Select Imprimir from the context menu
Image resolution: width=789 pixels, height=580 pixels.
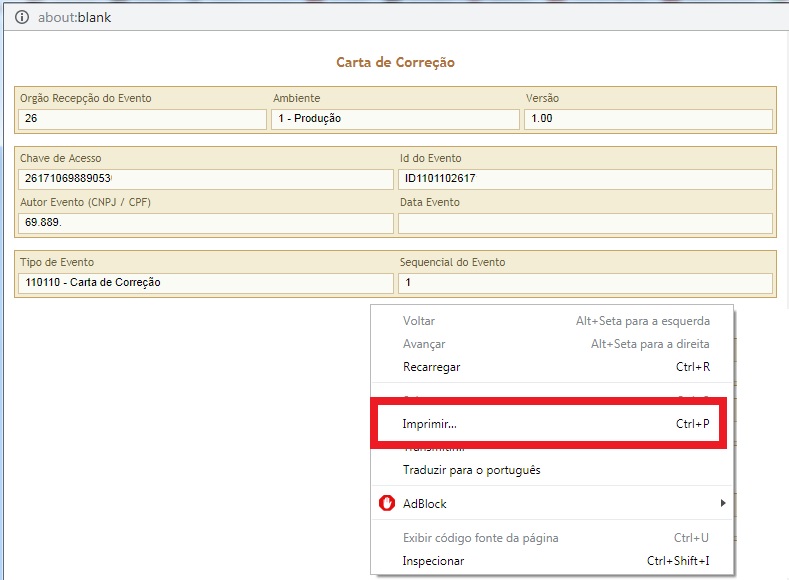(x=429, y=424)
